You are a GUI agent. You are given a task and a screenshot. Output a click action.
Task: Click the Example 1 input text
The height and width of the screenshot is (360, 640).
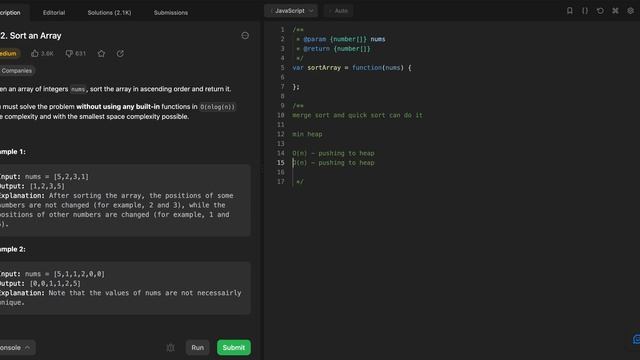click(x=44, y=177)
